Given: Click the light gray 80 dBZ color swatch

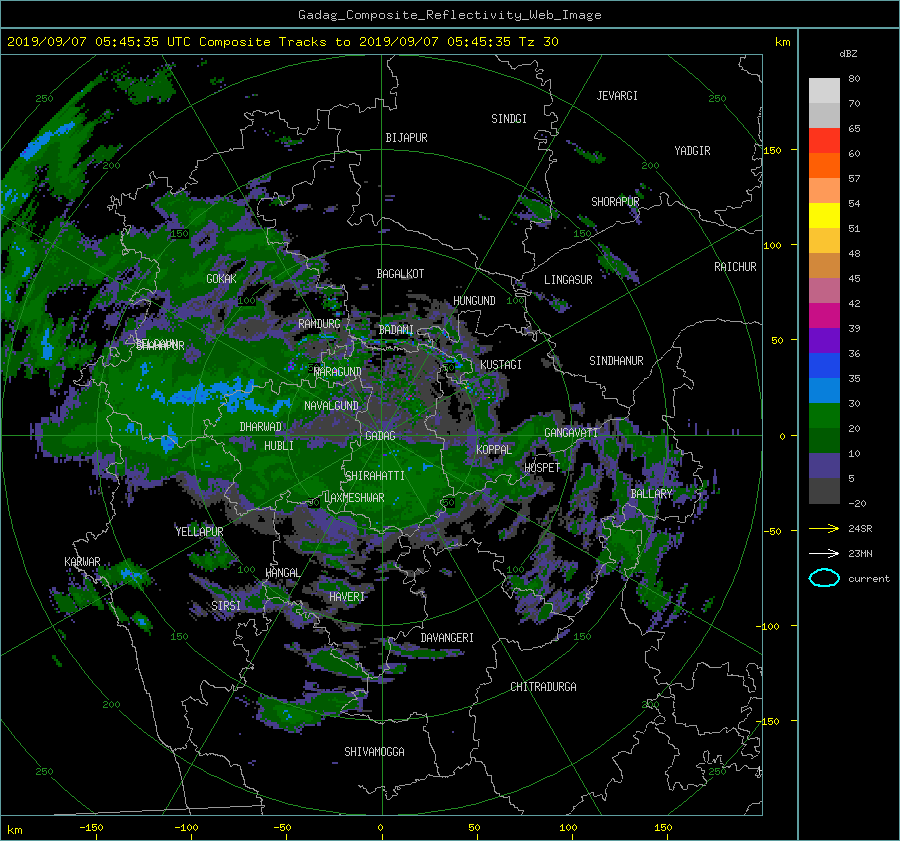Looking at the screenshot, I should click(x=824, y=90).
